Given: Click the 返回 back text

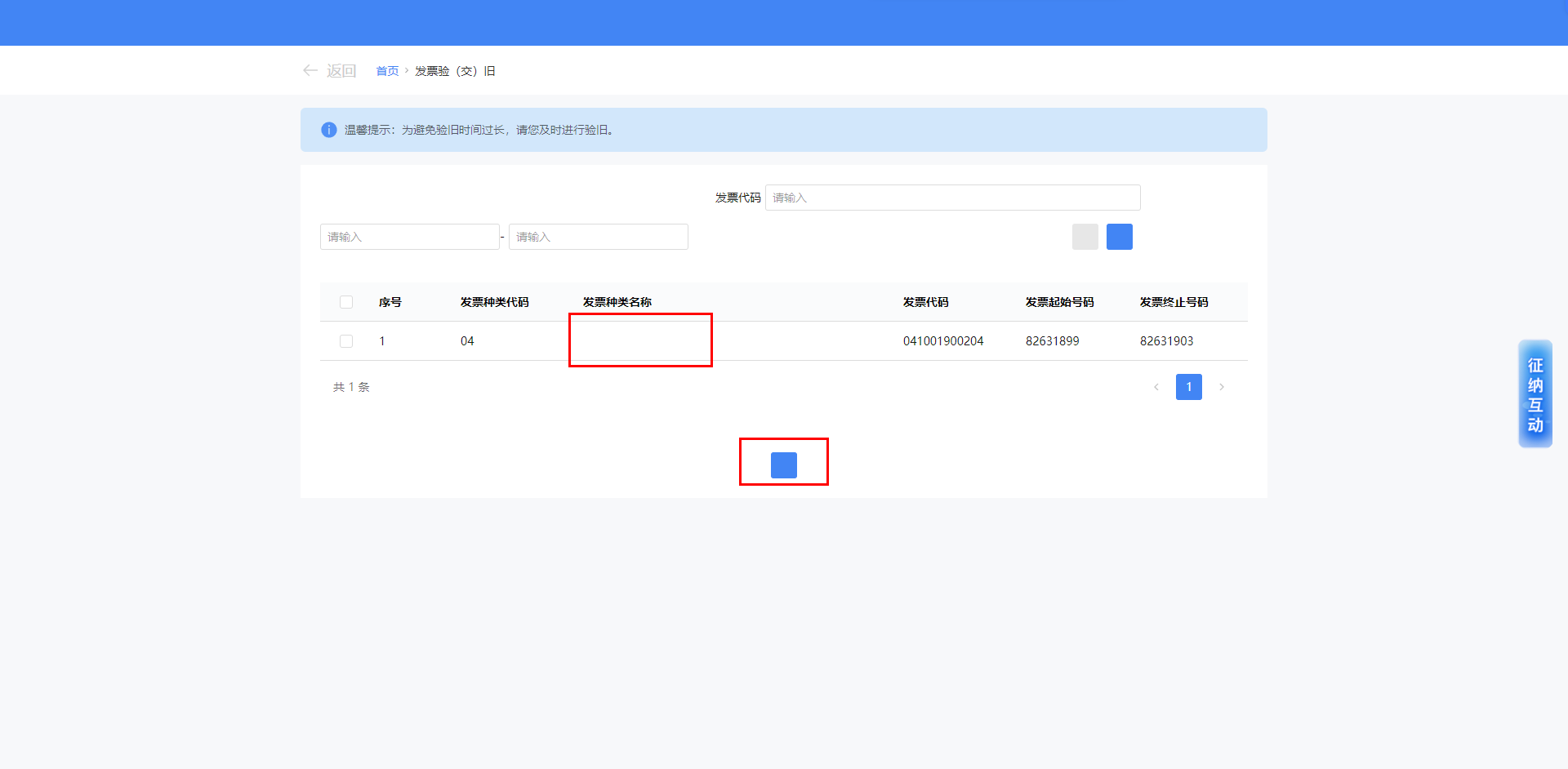Looking at the screenshot, I should tap(341, 71).
